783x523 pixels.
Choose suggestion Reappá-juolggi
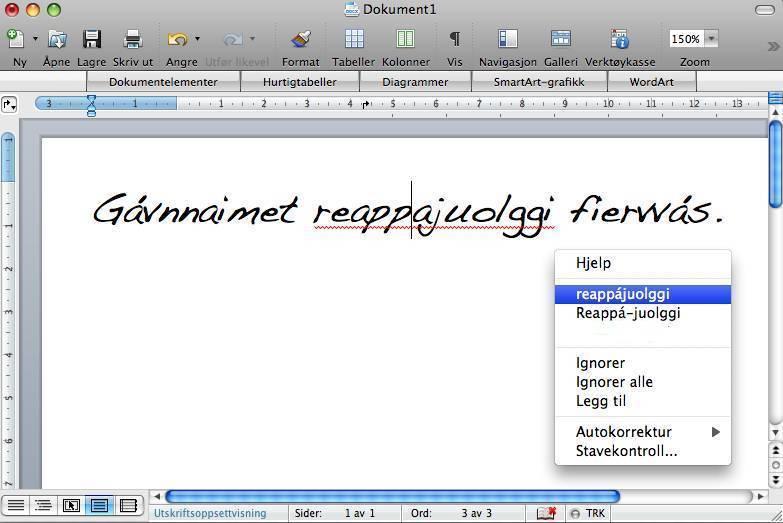coord(643,313)
